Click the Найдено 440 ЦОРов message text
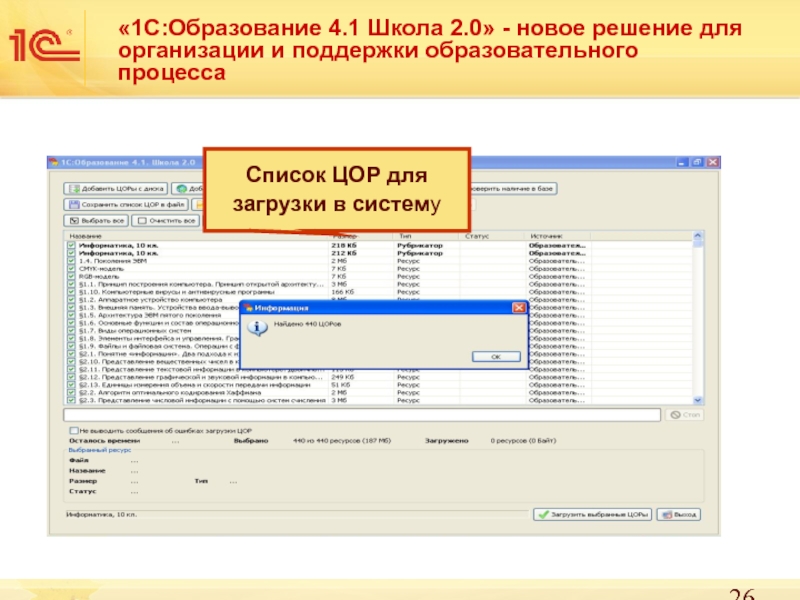This screenshot has width=800, height=600. (x=308, y=324)
